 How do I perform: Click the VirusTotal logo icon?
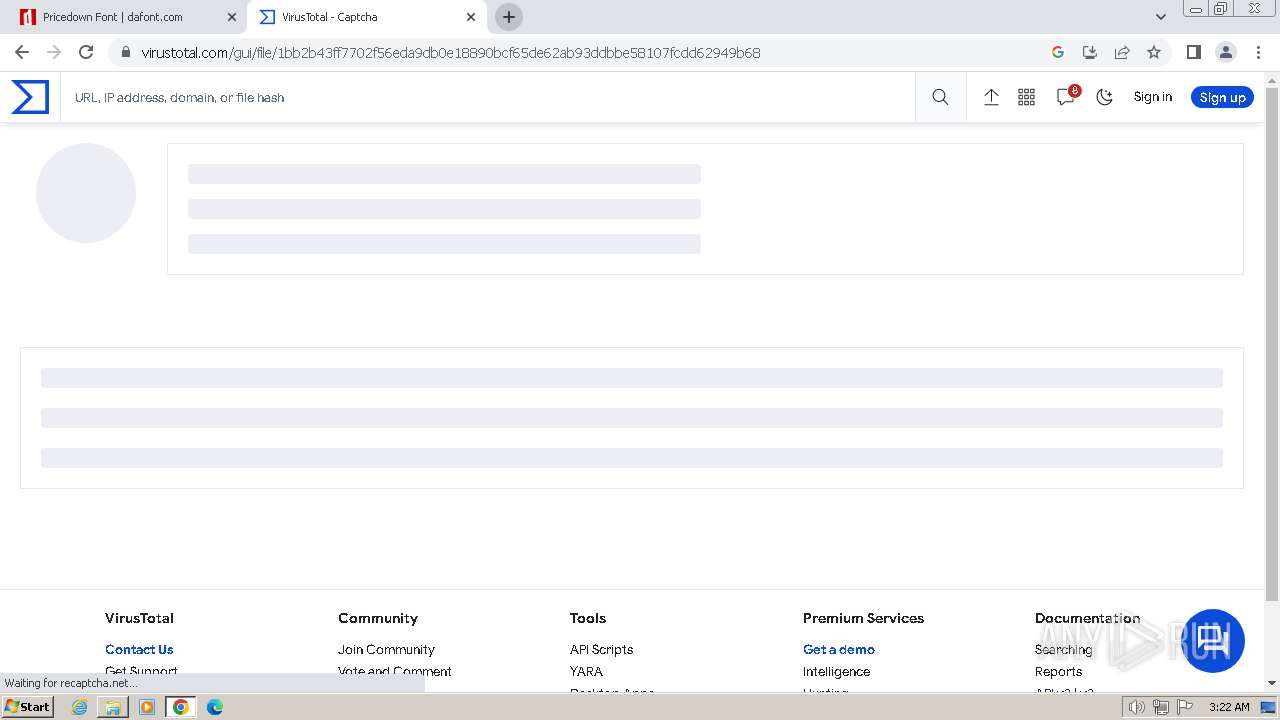click(x=30, y=97)
